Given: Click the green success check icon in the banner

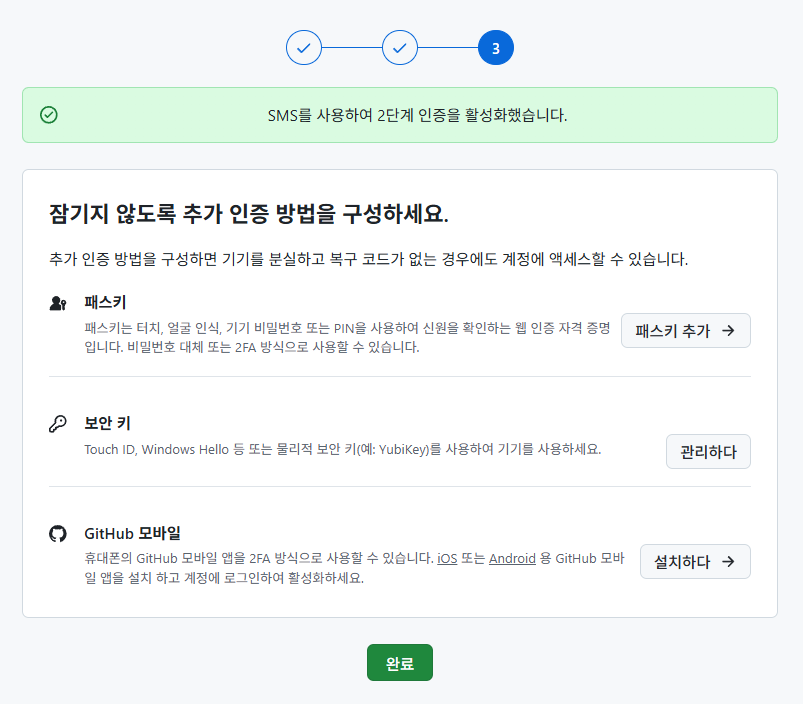Looking at the screenshot, I should [x=49, y=115].
